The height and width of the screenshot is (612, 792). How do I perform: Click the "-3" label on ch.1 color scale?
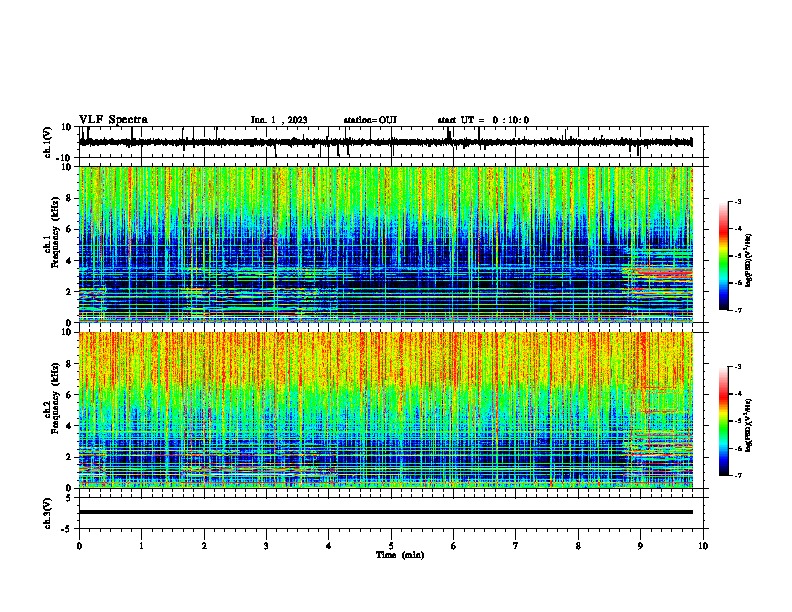pos(737,201)
